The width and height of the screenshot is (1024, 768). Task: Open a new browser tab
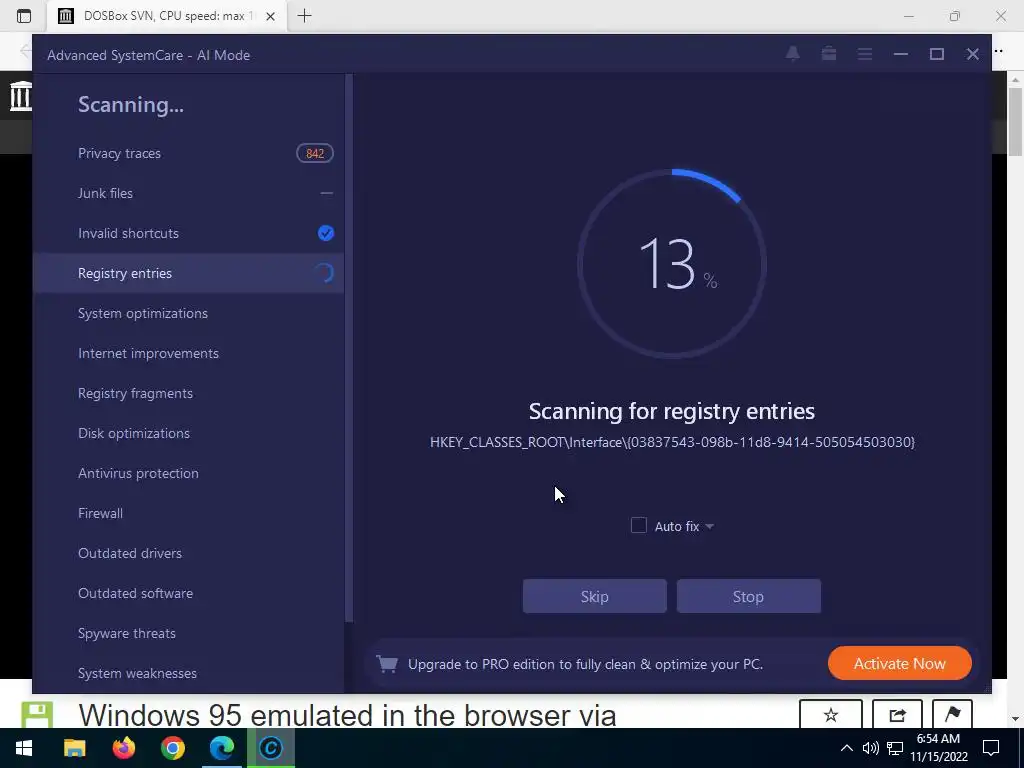click(304, 16)
